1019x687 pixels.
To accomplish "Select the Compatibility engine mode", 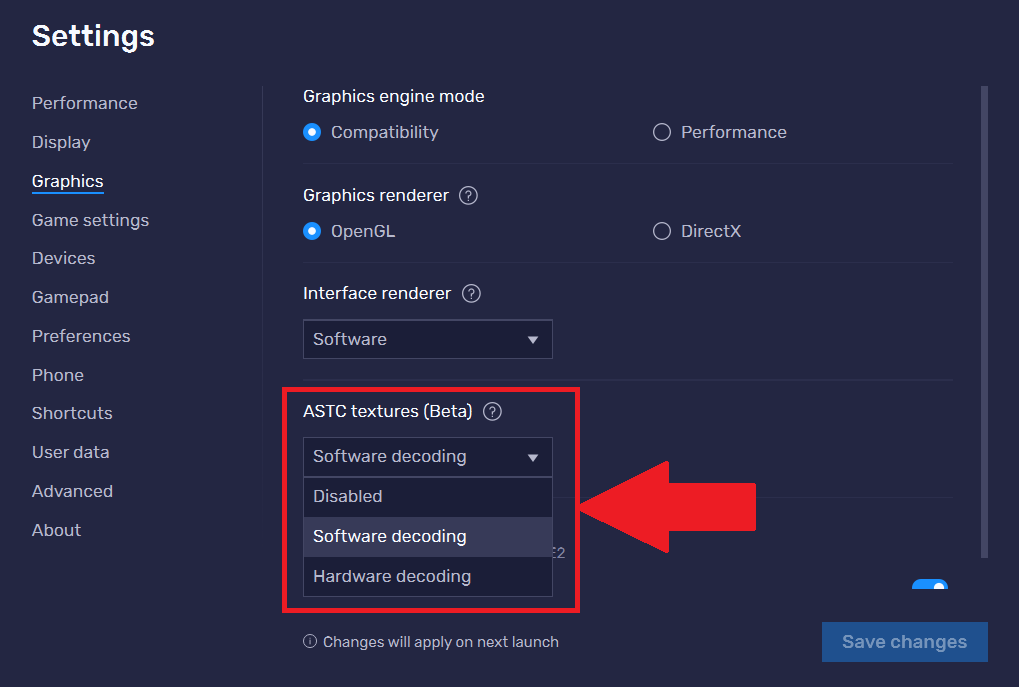I will click(x=311, y=131).
